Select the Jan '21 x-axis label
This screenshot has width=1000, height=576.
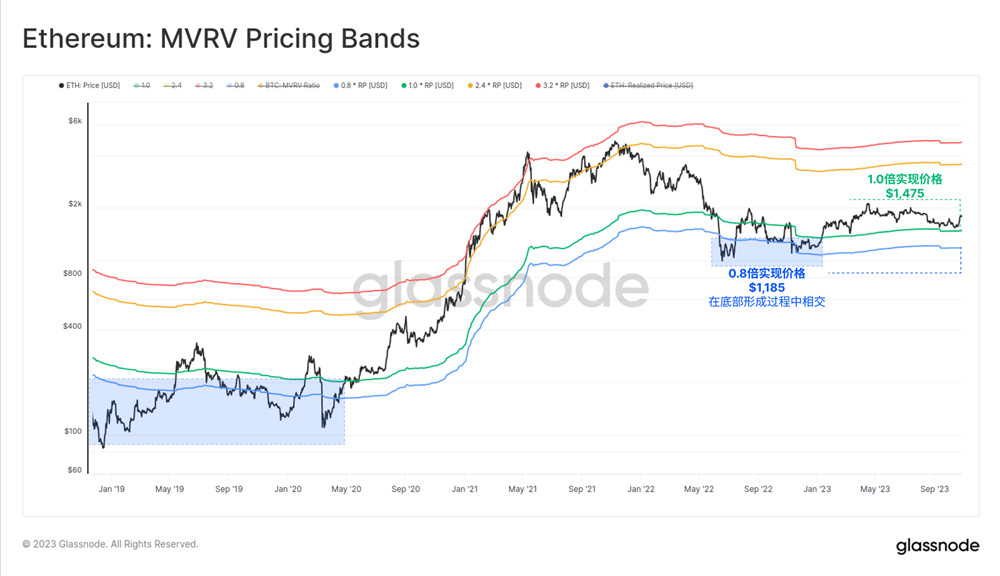click(x=464, y=489)
